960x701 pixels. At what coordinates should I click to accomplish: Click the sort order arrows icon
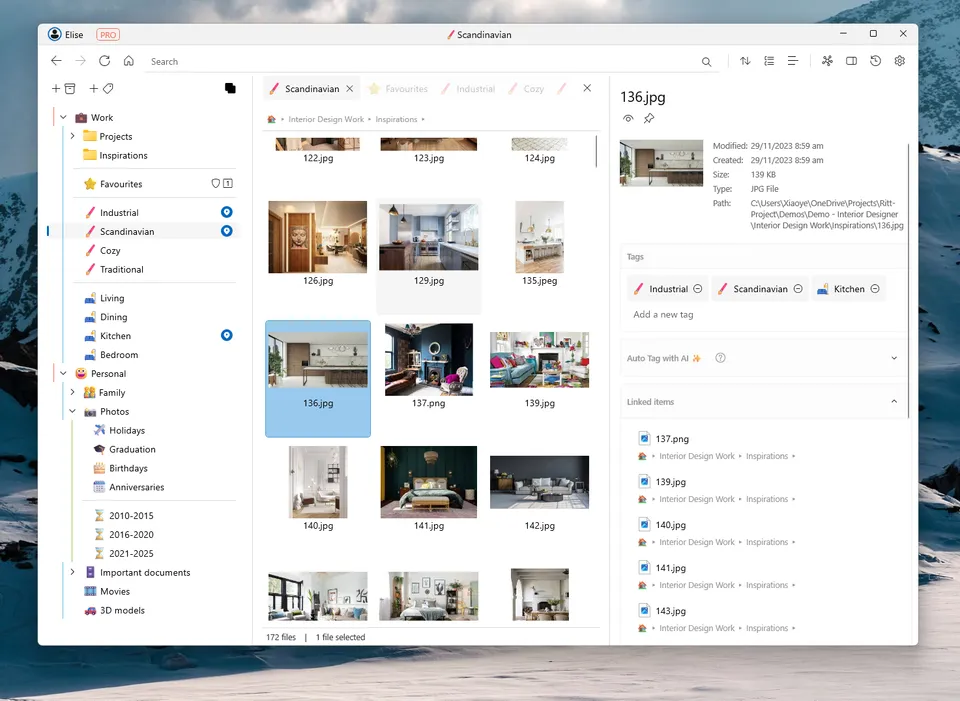[745, 61]
